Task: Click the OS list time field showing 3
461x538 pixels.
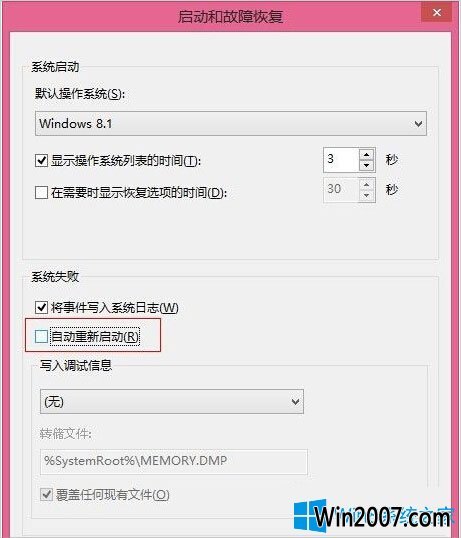Action: point(341,160)
